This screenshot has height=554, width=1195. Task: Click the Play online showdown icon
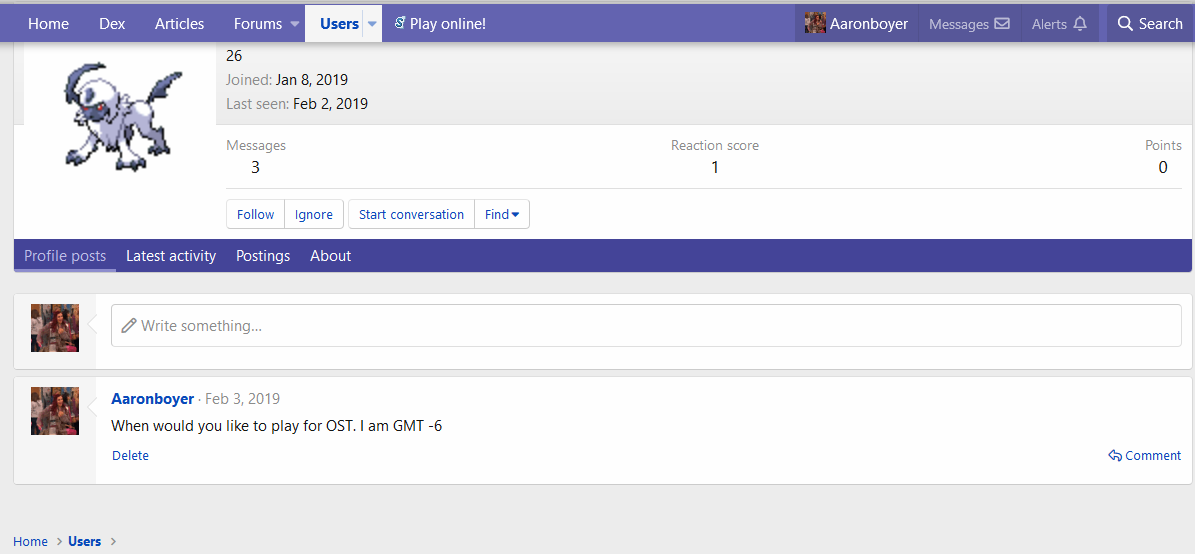click(x=399, y=23)
